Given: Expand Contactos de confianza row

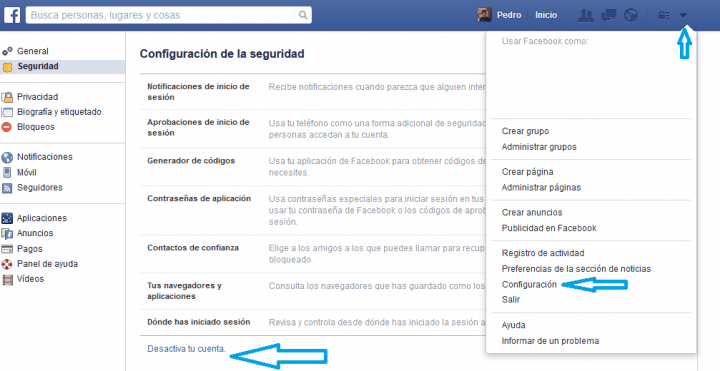Looking at the screenshot, I should coord(313,254).
